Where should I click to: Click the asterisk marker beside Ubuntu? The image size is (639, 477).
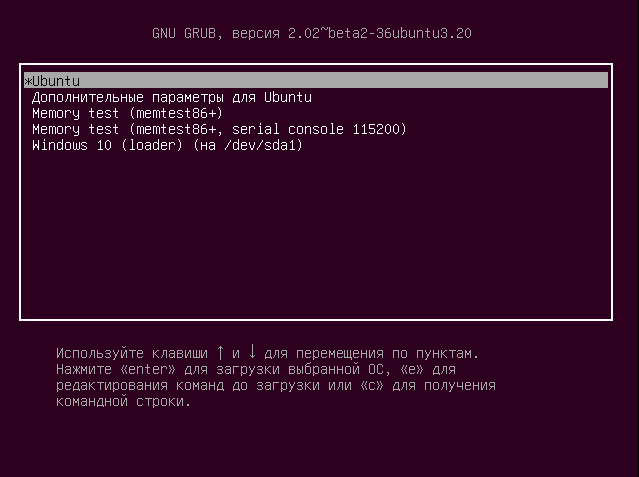click(28, 81)
